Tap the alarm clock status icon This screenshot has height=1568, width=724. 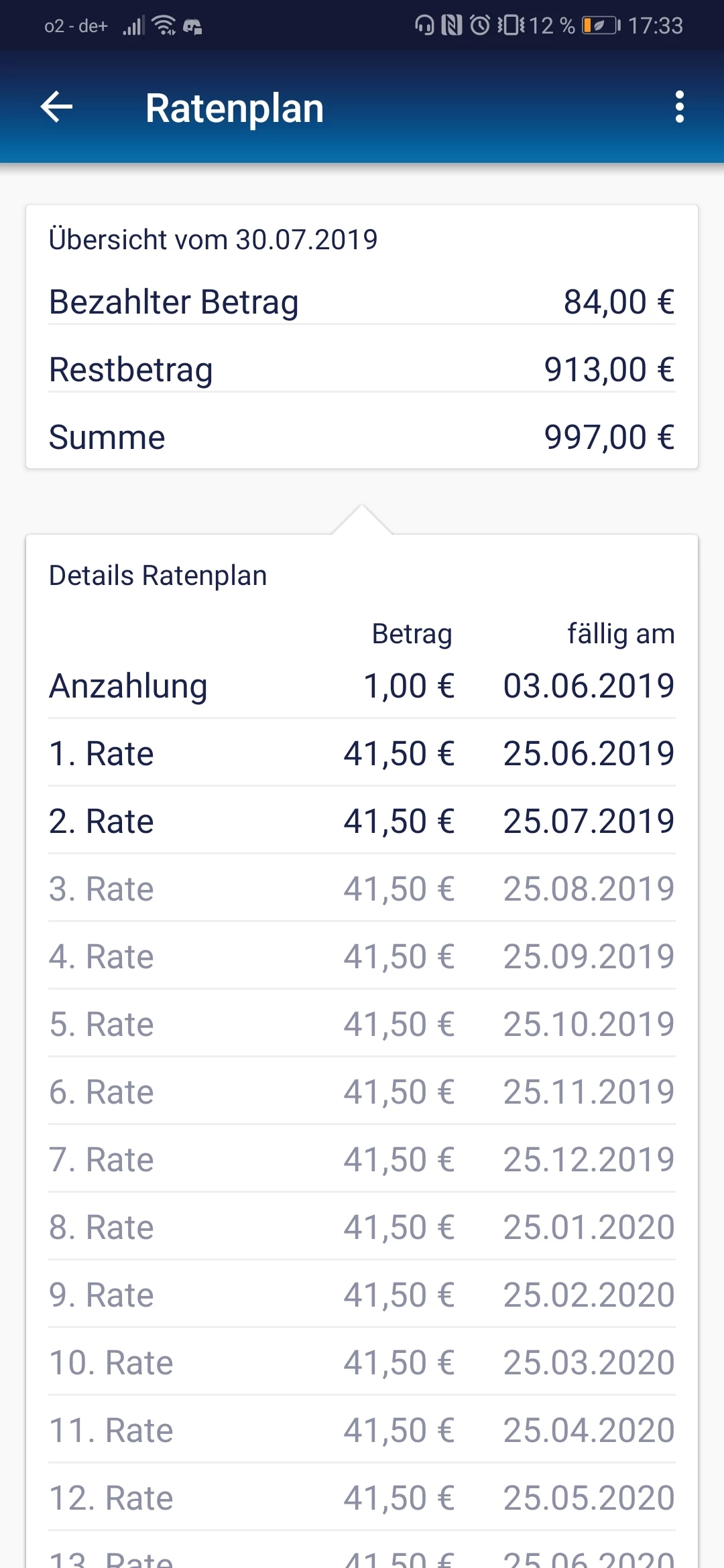[480, 25]
